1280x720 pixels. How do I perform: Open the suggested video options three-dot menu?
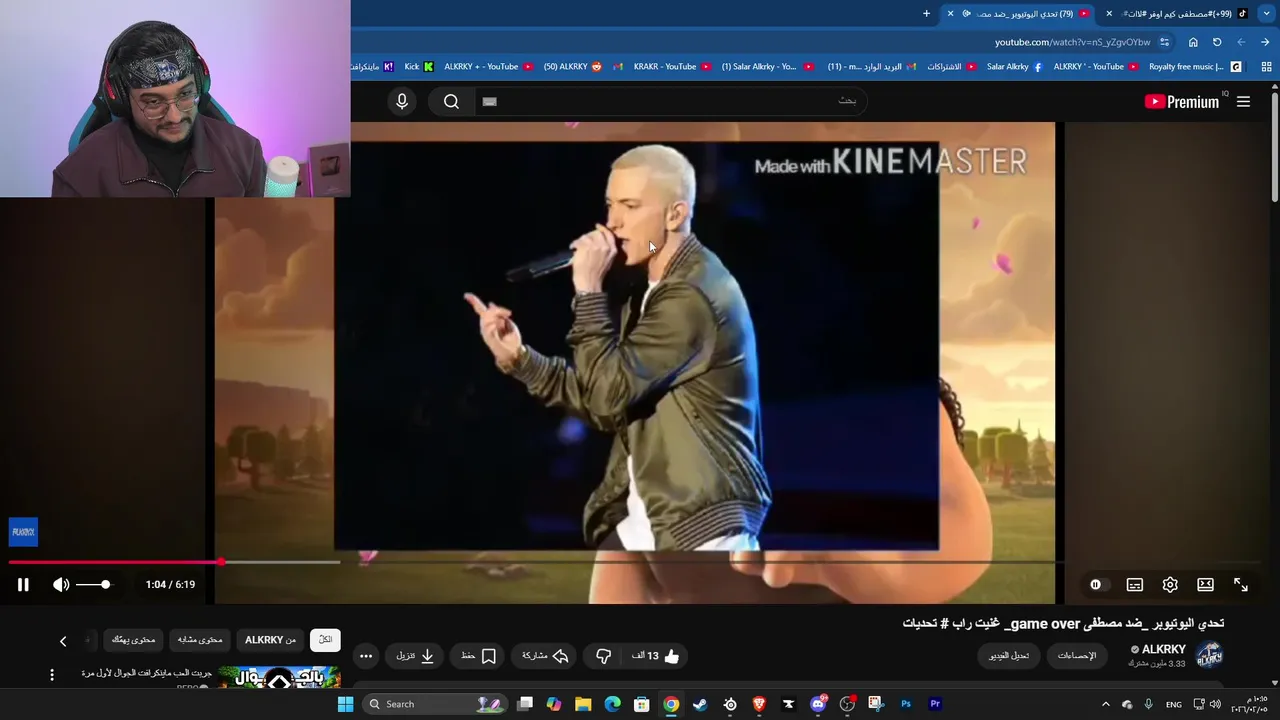coord(52,675)
